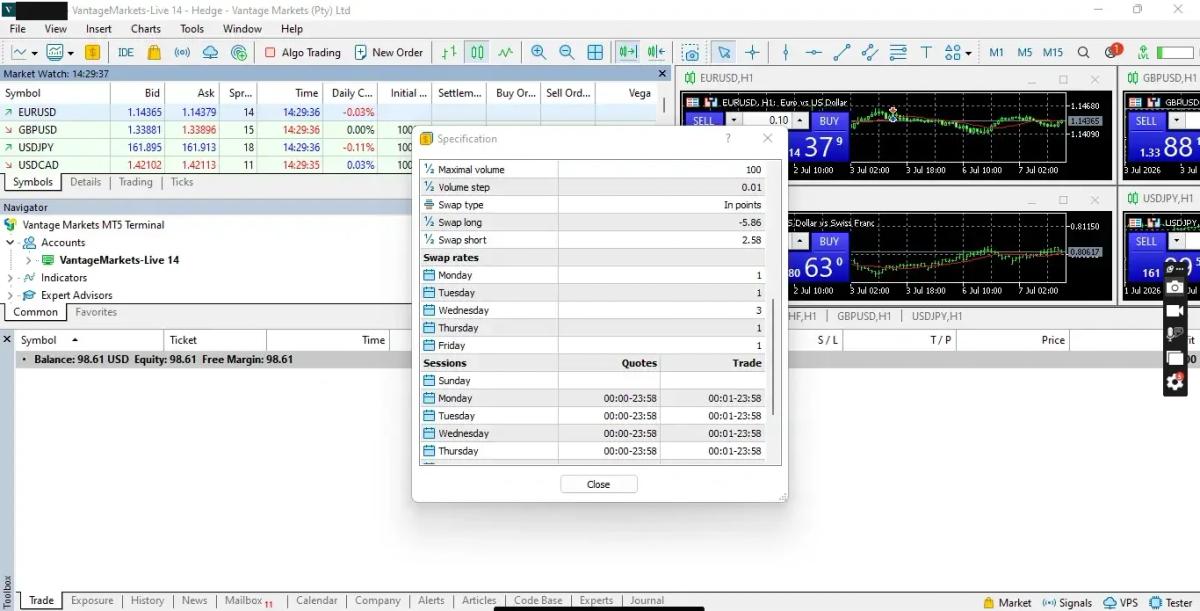Toggle chart auto scroll icon
Viewport: 1200px width, 611px height.
click(628, 52)
